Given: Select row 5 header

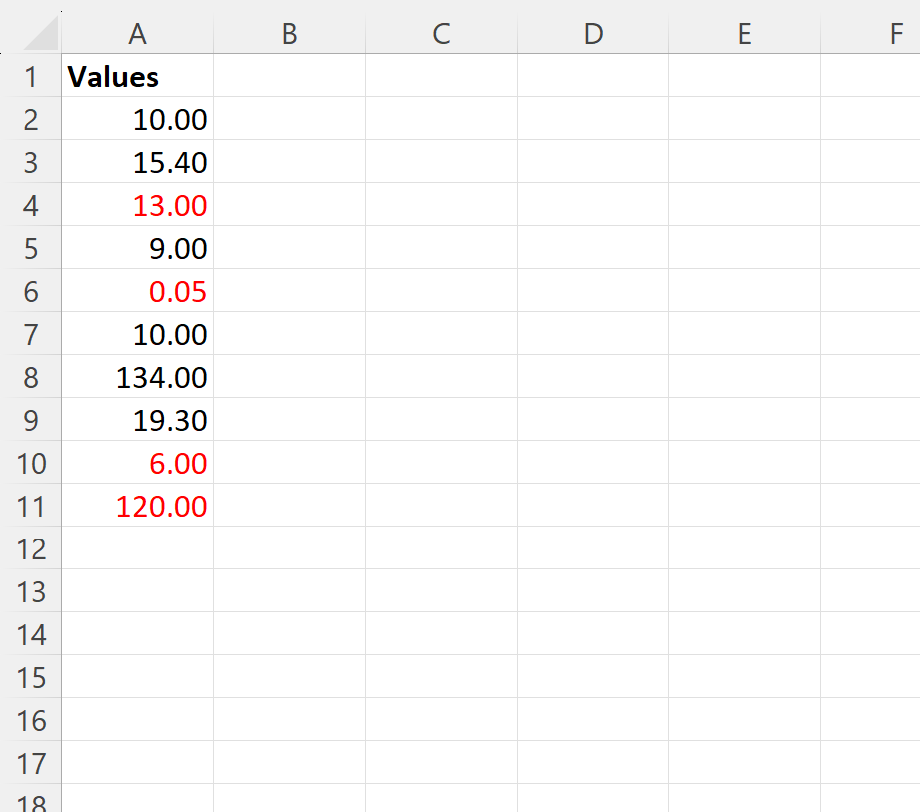Looking at the screenshot, I should (x=31, y=248).
